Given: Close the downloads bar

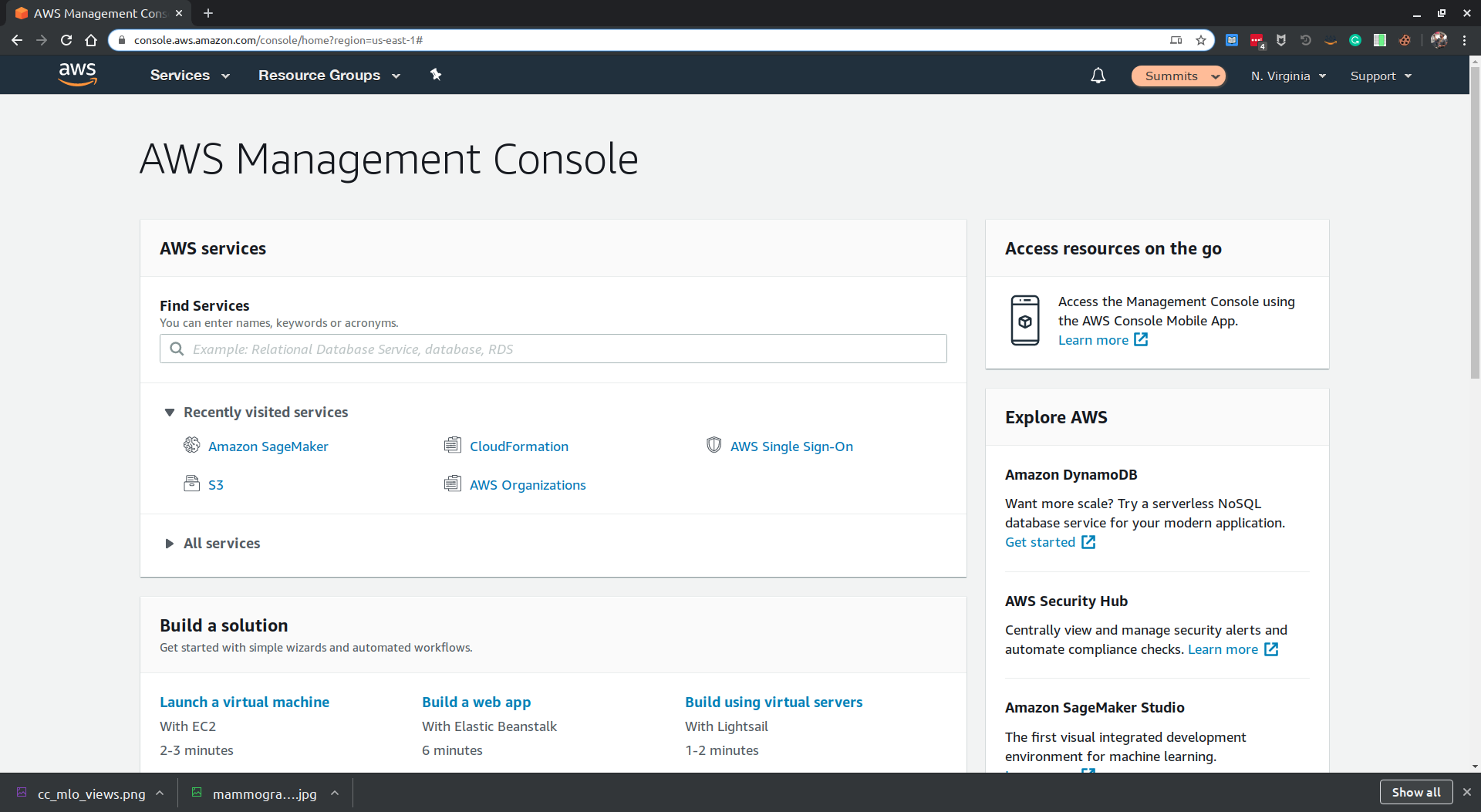Looking at the screenshot, I should 1467,792.
